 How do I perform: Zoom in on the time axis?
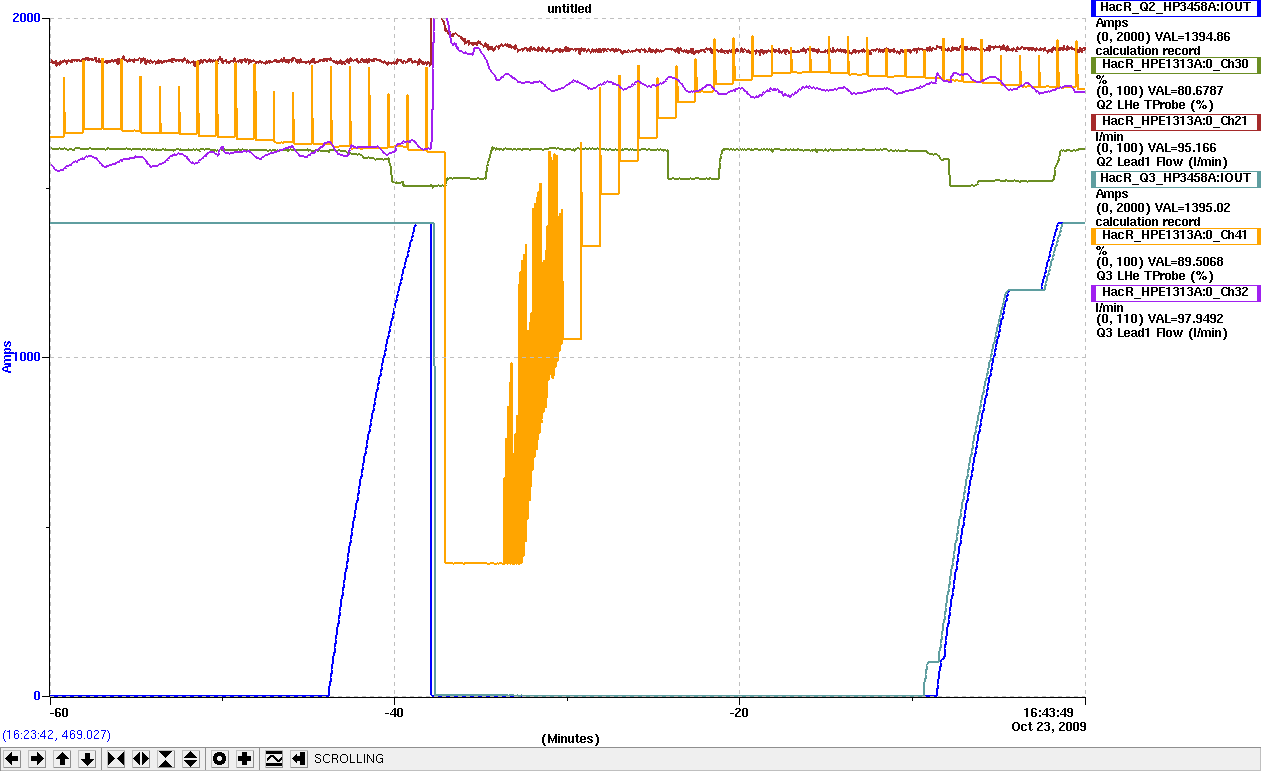pos(115,759)
